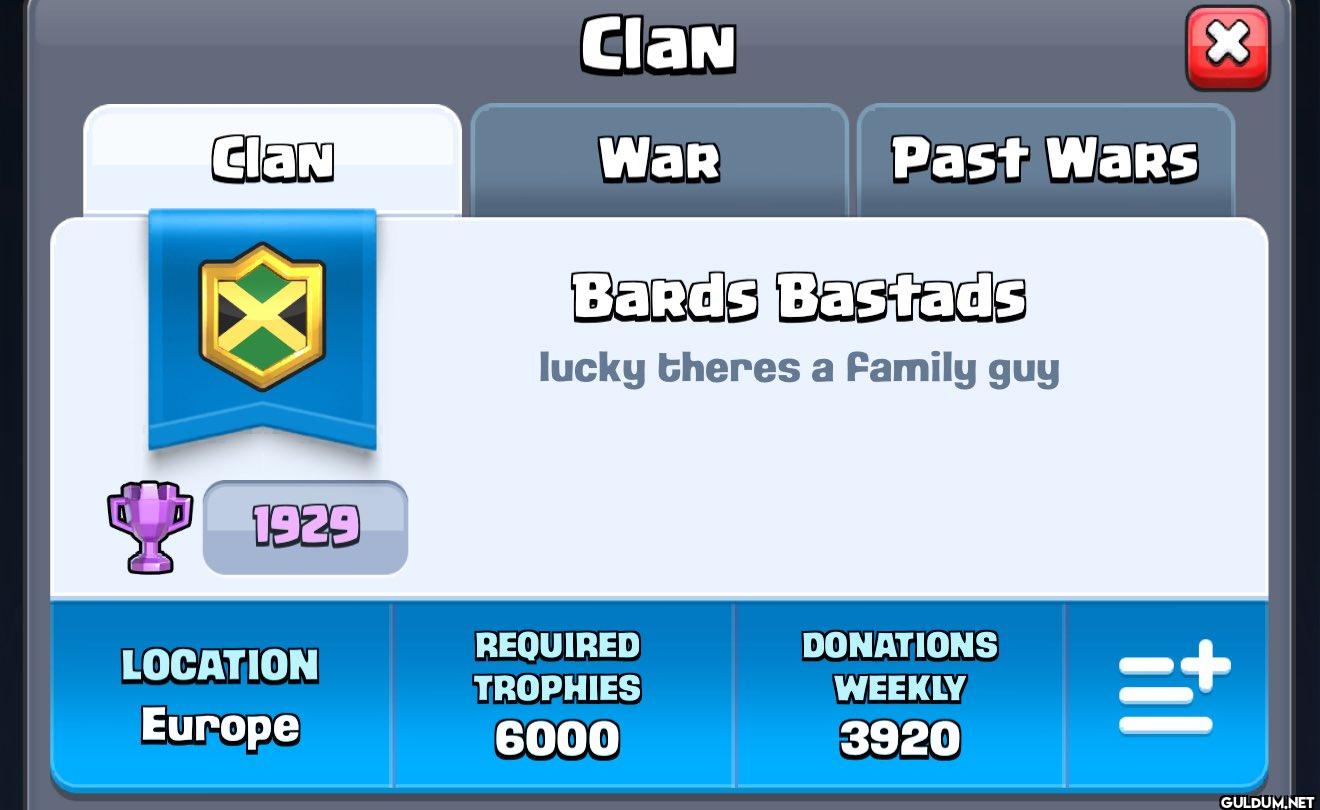The height and width of the screenshot is (810, 1320).
Task: Tap the Bards Bastads clan name
Action: click(x=800, y=297)
